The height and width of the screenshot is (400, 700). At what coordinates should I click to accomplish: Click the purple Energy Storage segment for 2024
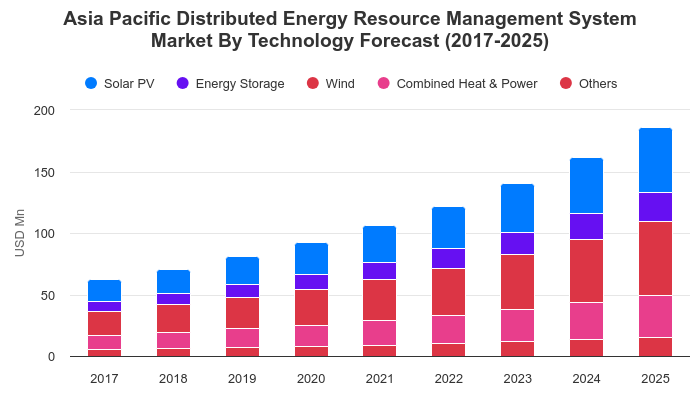click(x=586, y=226)
